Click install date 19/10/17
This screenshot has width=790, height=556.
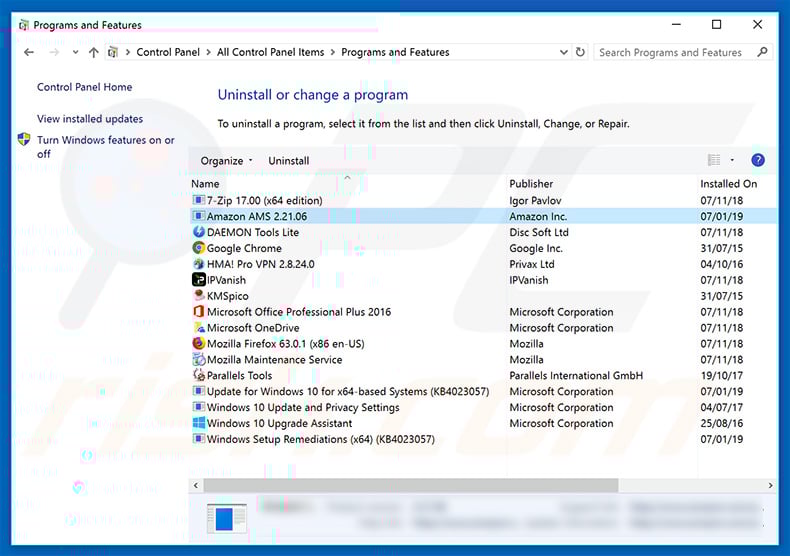(721, 376)
